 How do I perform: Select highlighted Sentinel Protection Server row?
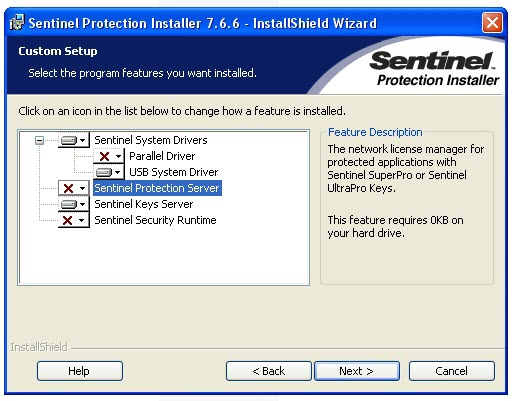157,188
